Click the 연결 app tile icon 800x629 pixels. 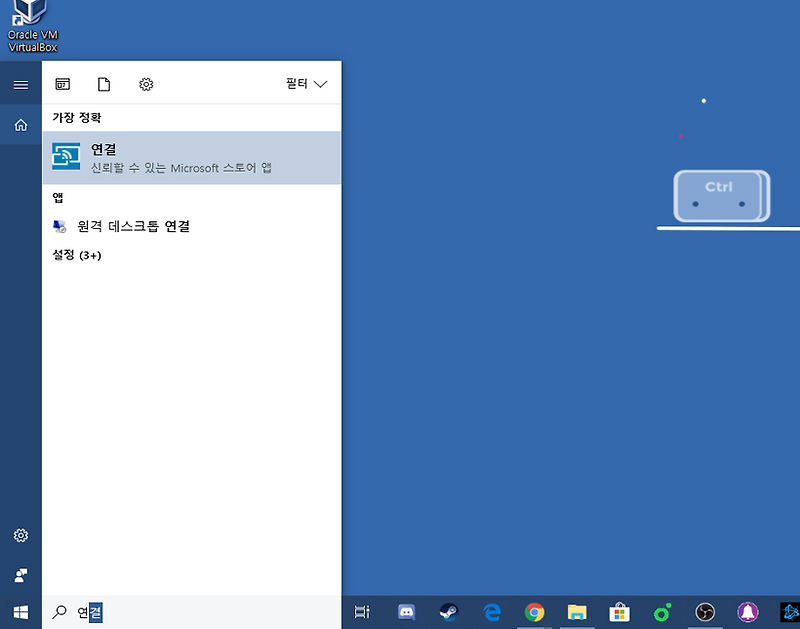[x=66, y=157]
